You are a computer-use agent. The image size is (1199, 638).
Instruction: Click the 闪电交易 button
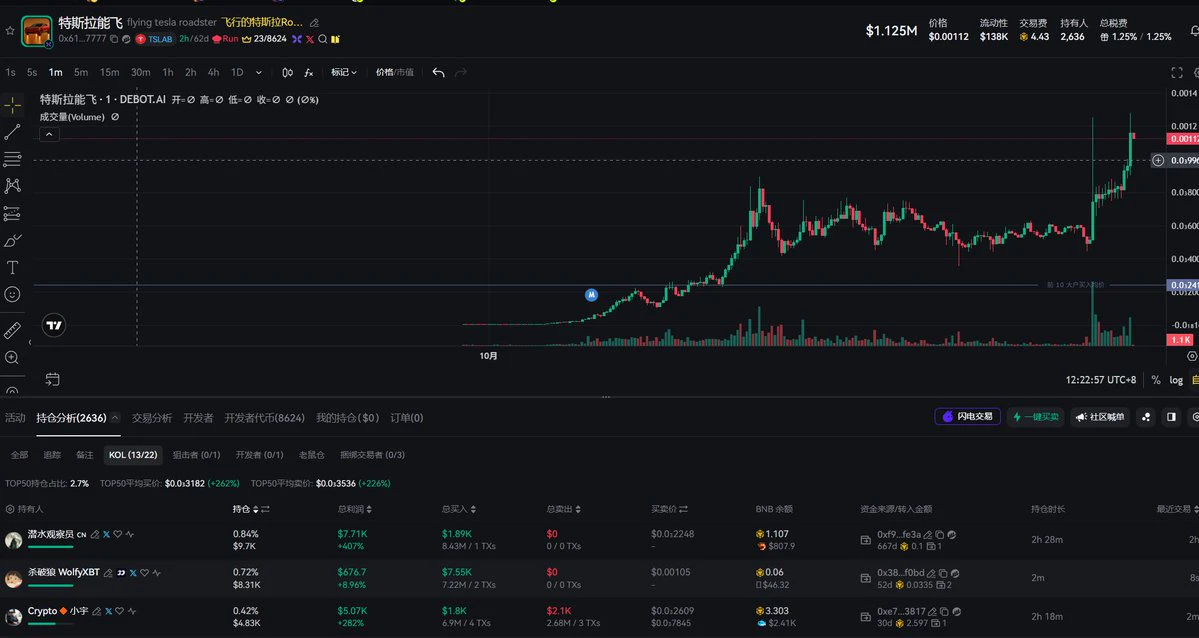(967, 417)
